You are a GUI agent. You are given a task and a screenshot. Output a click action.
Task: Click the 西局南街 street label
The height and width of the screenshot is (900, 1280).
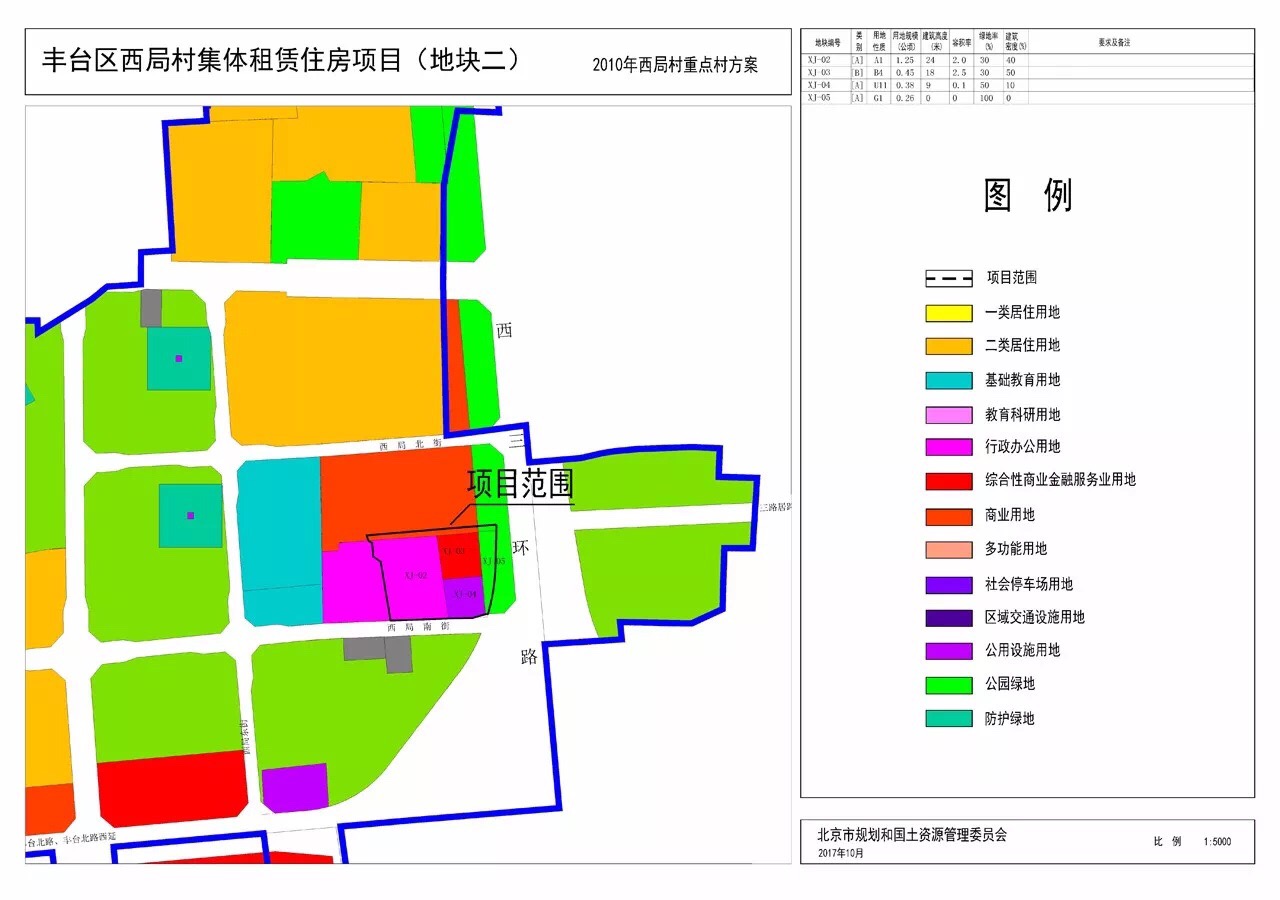coord(418,627)
